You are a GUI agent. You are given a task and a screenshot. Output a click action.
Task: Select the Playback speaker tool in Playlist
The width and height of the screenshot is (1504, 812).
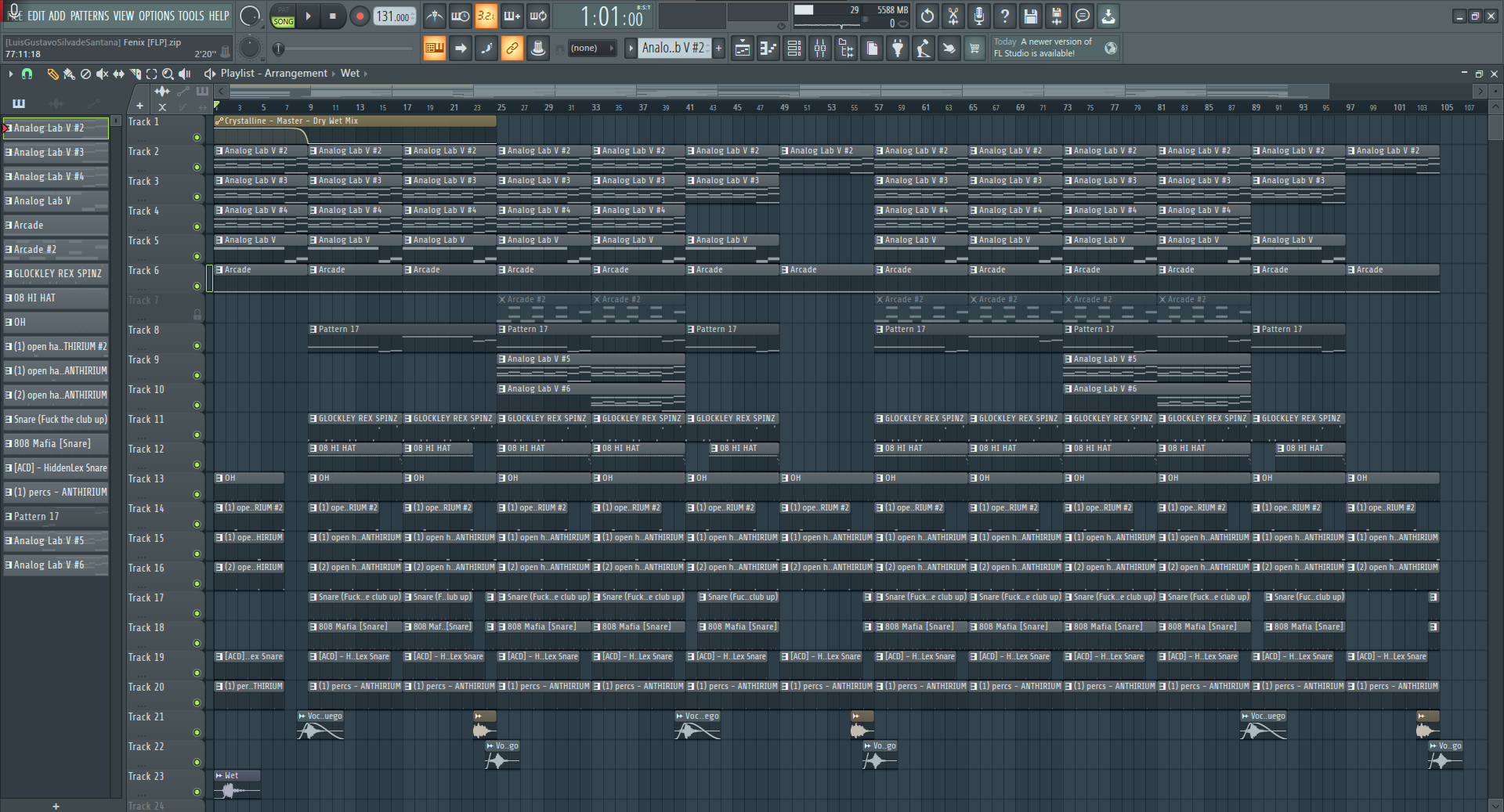point(185,74)
